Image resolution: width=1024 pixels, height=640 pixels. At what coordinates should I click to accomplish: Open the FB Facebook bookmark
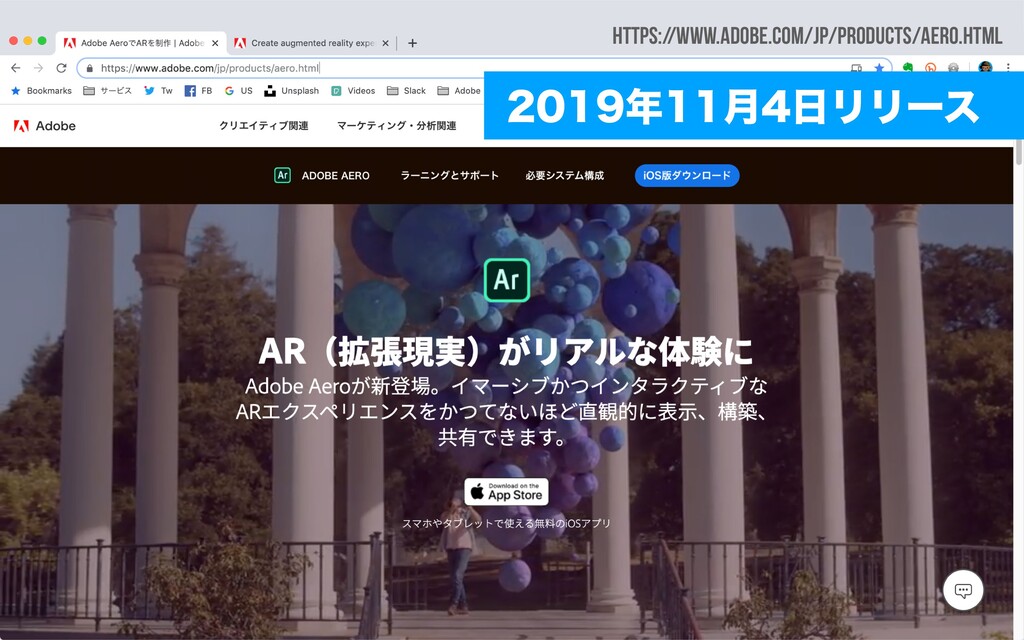tap(199, 91)
